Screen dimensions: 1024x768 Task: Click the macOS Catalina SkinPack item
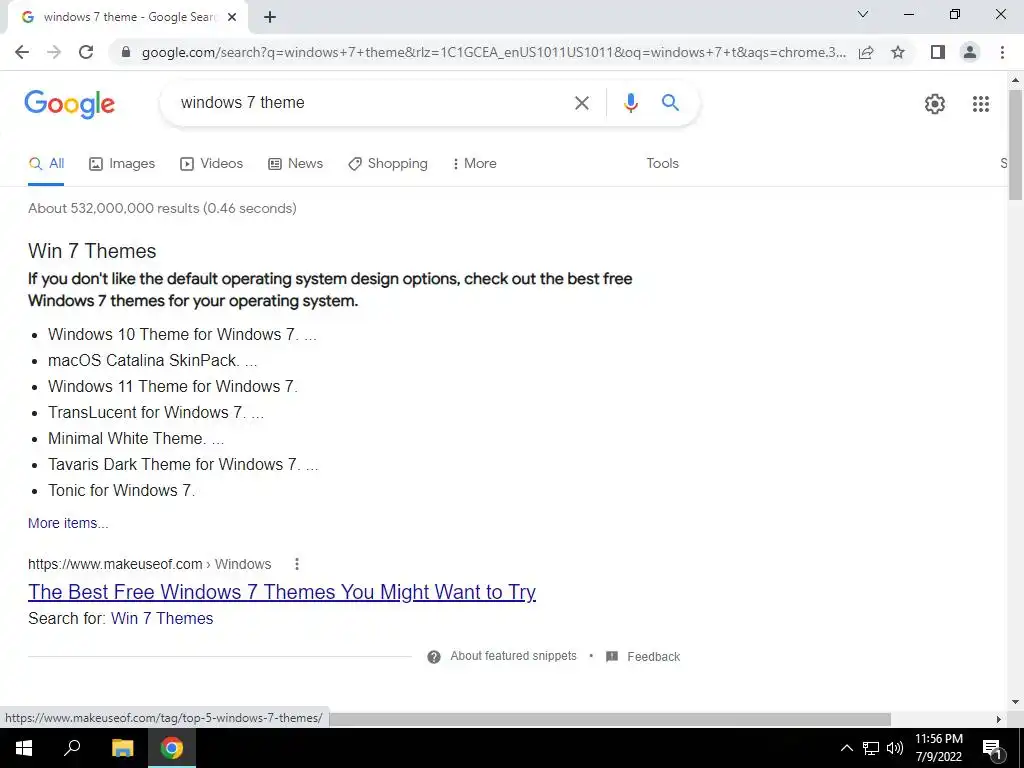(152, 360)
